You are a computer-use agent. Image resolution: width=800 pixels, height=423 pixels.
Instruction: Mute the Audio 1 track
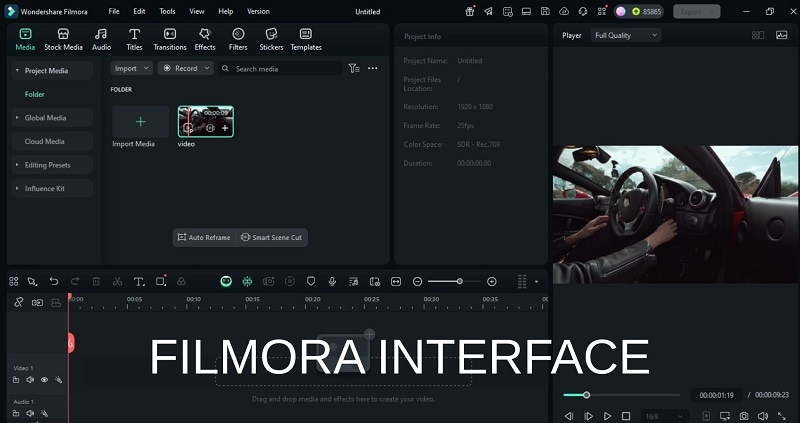pos(30,413)
